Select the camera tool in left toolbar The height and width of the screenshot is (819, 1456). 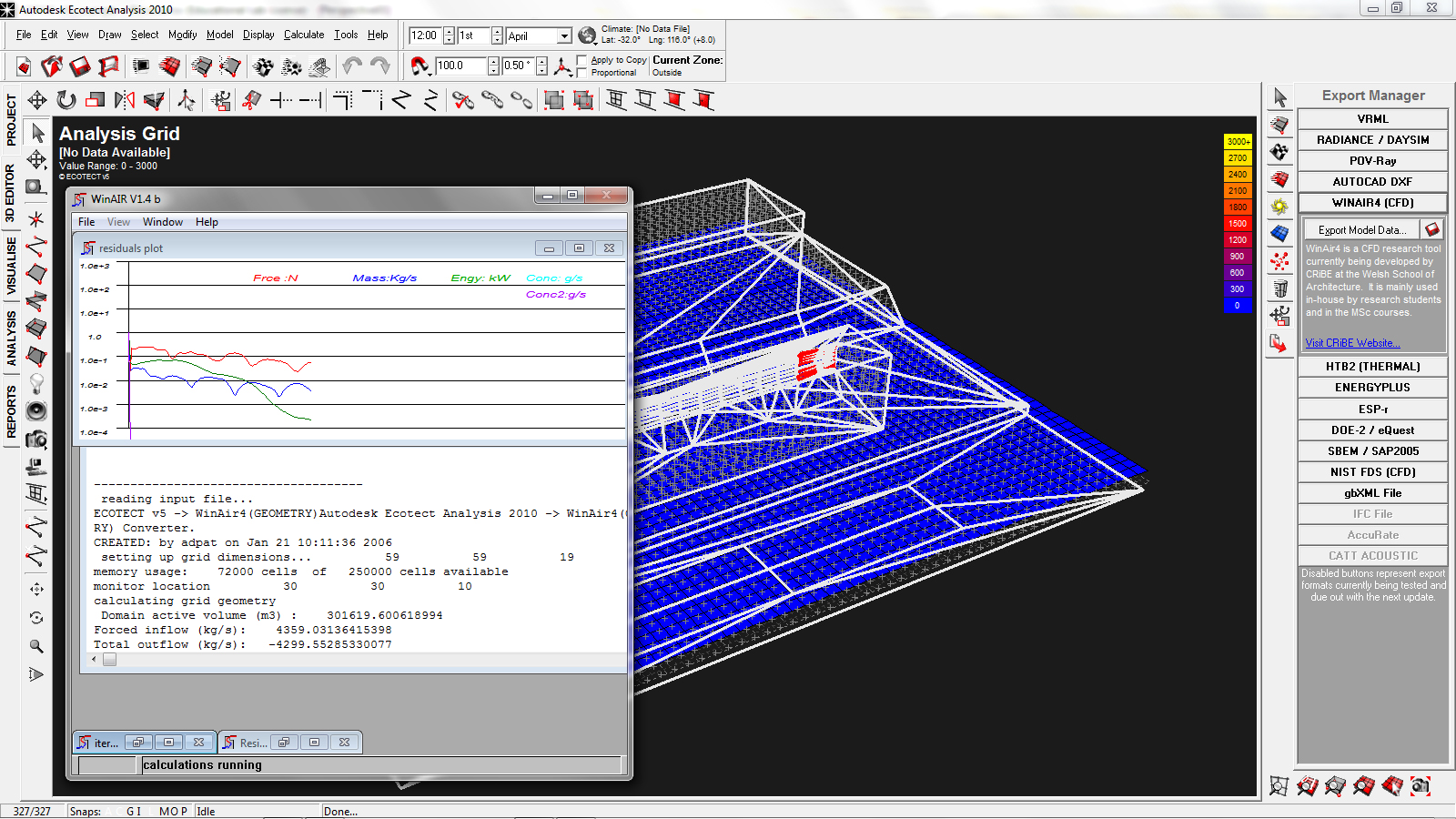coord(36,440)
